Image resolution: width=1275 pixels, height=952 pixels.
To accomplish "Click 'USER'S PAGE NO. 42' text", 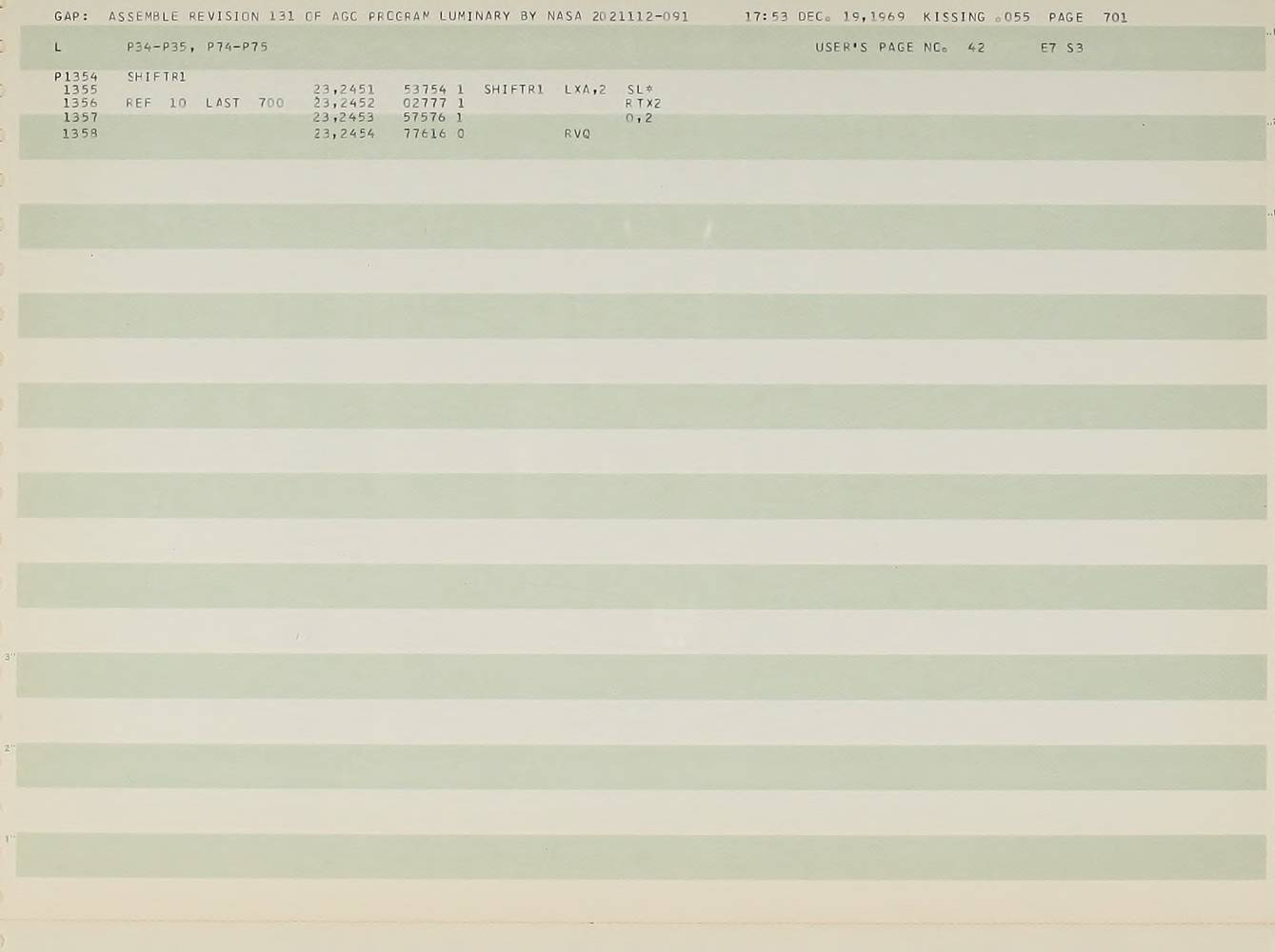I will (x=900, y=47).
